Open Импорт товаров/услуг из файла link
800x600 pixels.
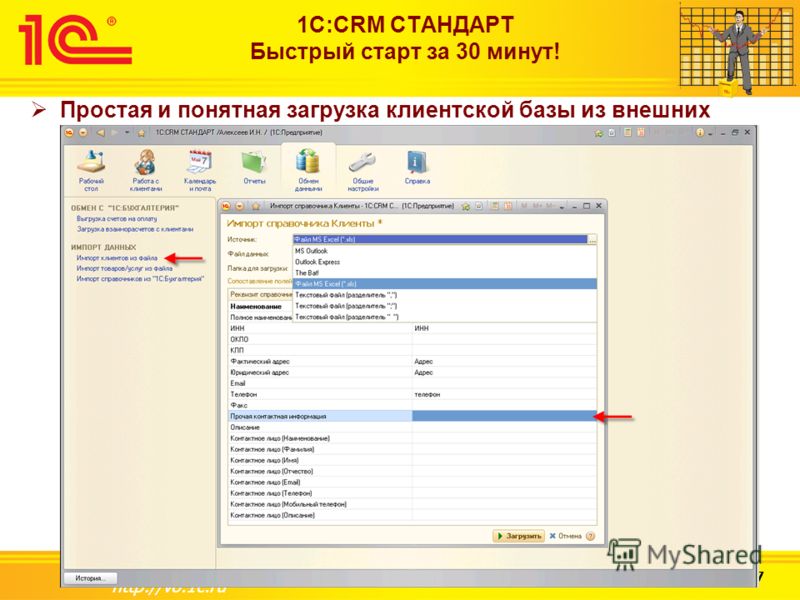click(124, 268)
